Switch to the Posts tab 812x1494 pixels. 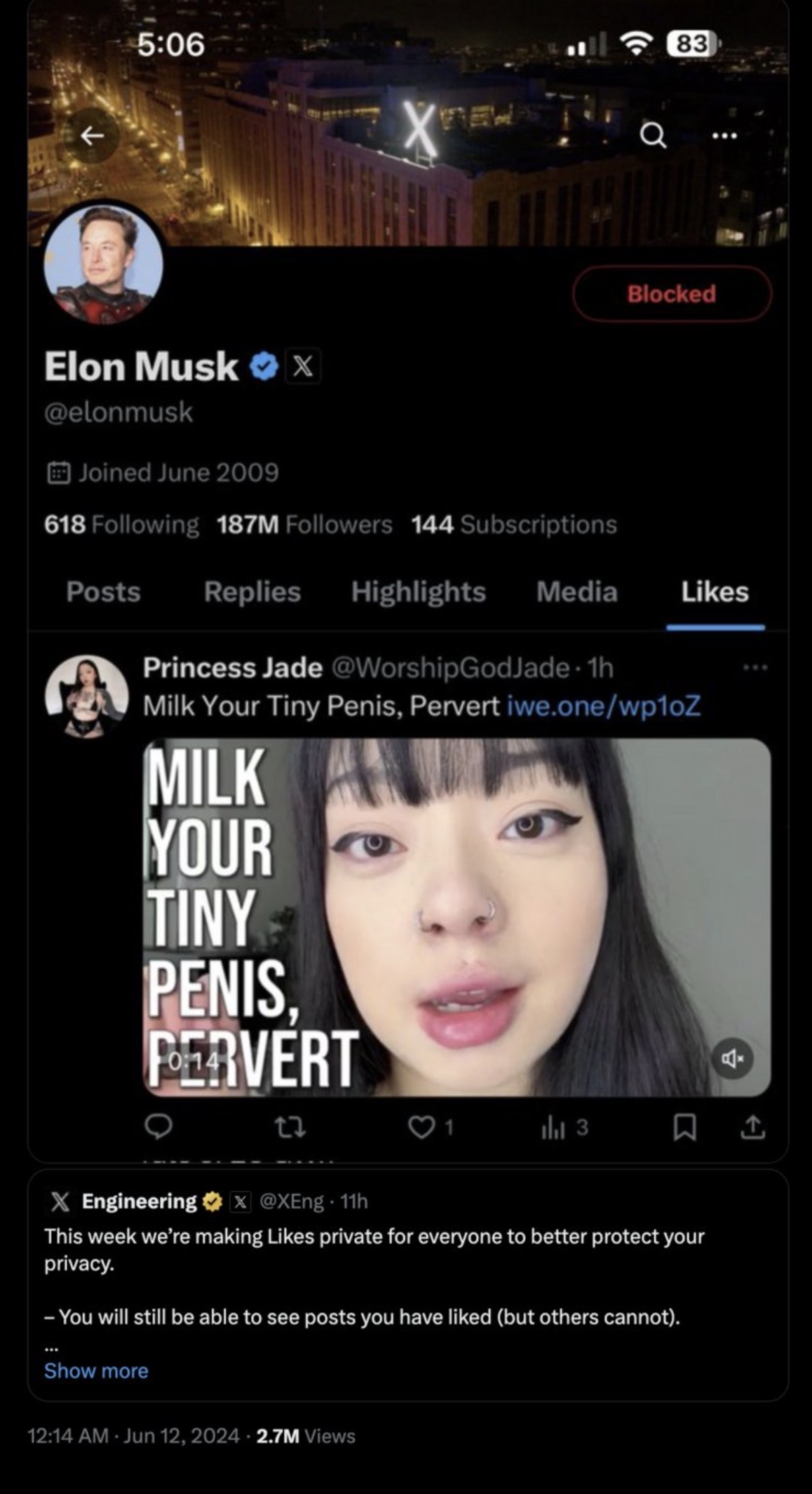[104, 592]
